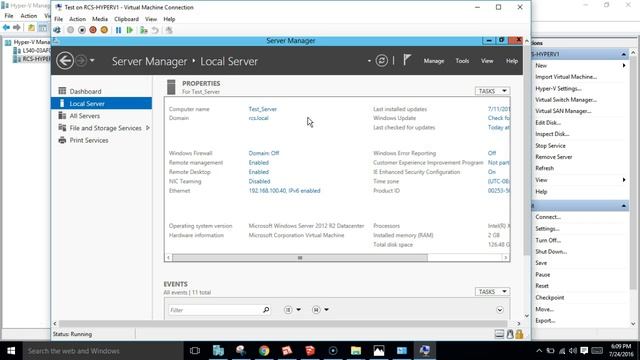Viewport: 640px width, 360px height.
Task: Click the Windows Start button
Action: point(11,351)
